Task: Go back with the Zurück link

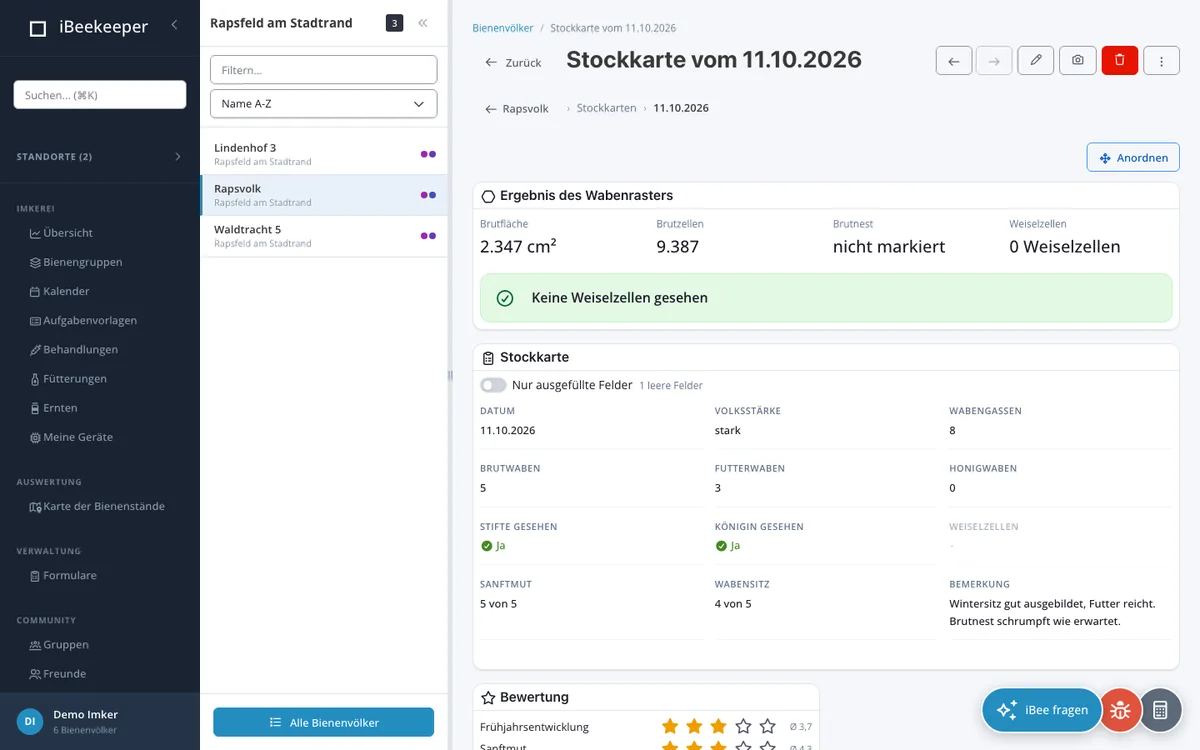Action: (x=513, y=62)
